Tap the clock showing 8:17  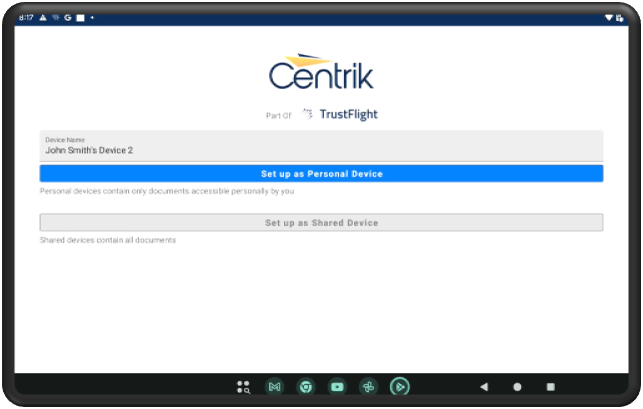(x=26, y=18)
